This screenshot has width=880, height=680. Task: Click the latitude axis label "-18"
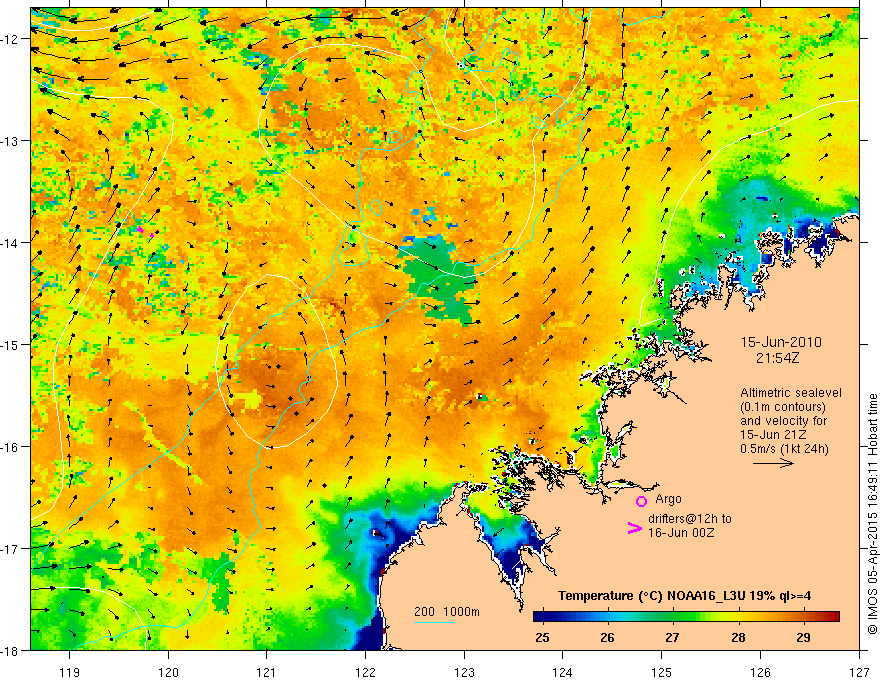coord(11,650)
